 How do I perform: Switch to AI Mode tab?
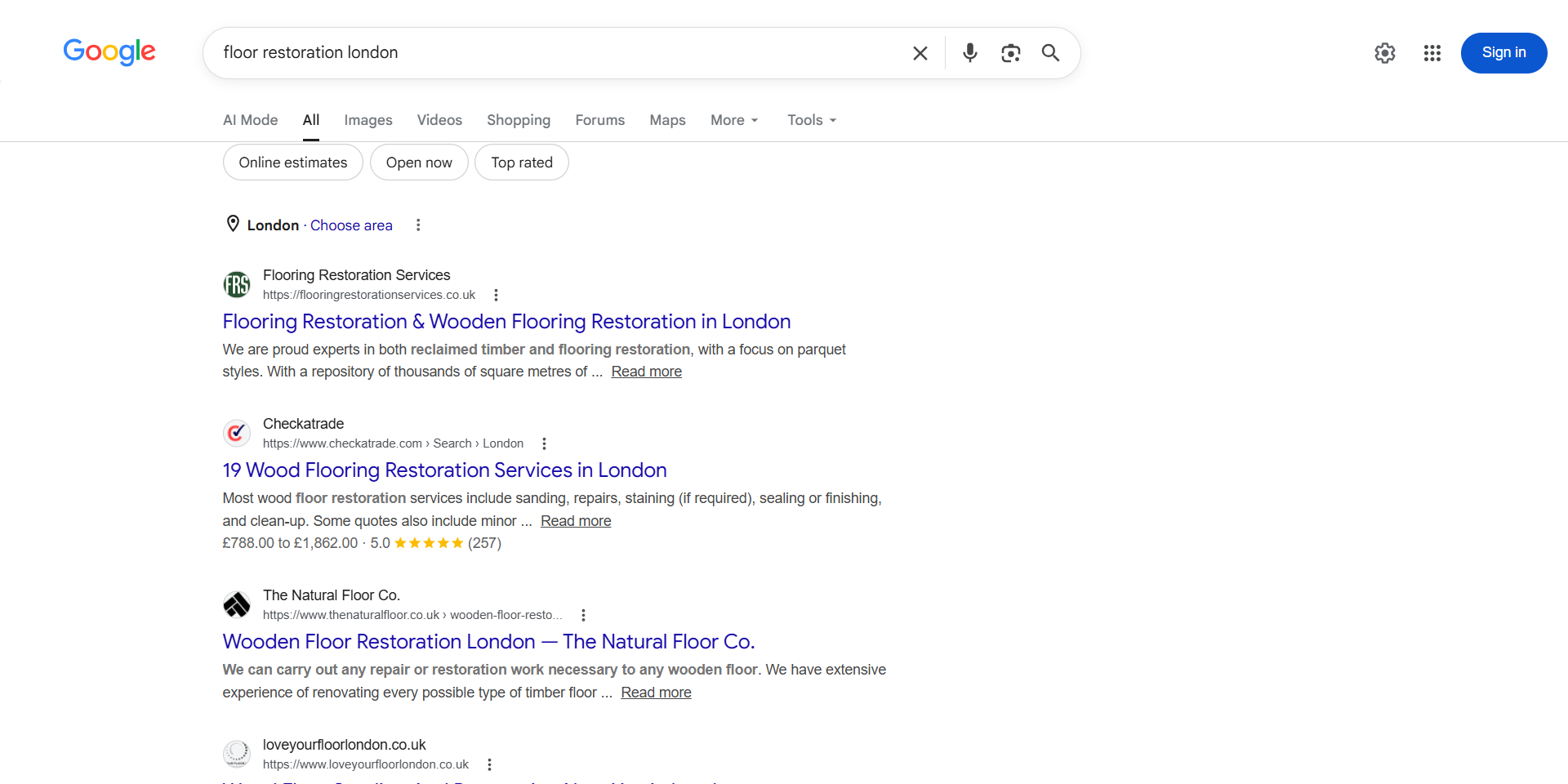pos(250,120)
